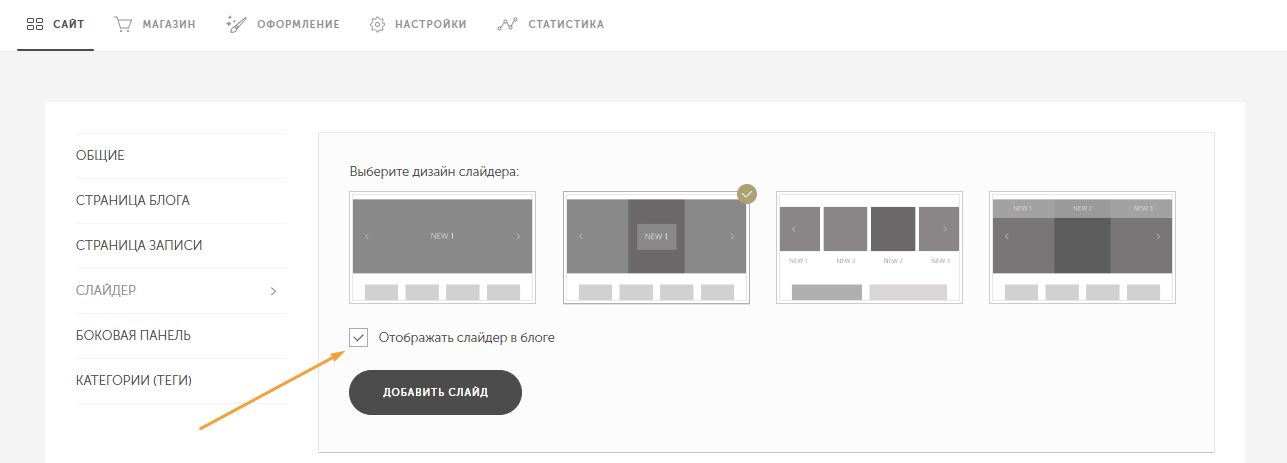Select the Слайдер sidebar item text
The image size is (1287, 463).
[106, 291]
